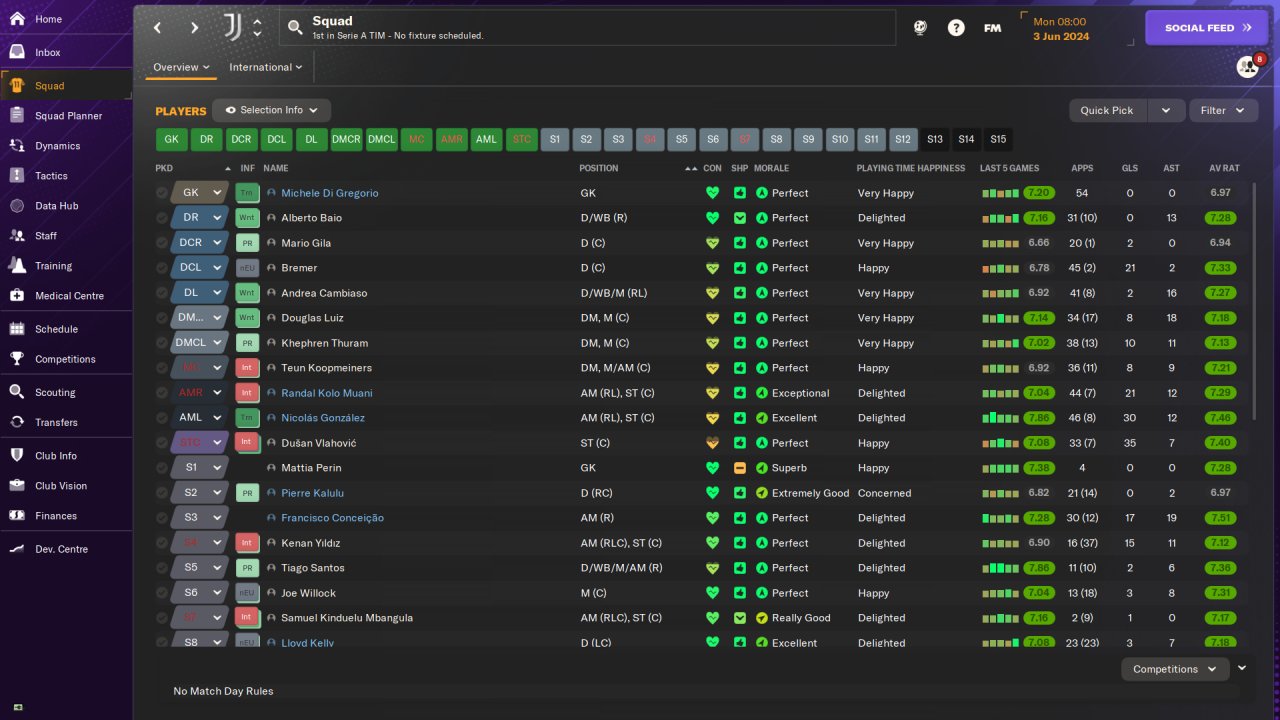Open the Filter dropdown
Image resolution: width=1280 pixels, height=720 pixels.
tap(1223, 110)
